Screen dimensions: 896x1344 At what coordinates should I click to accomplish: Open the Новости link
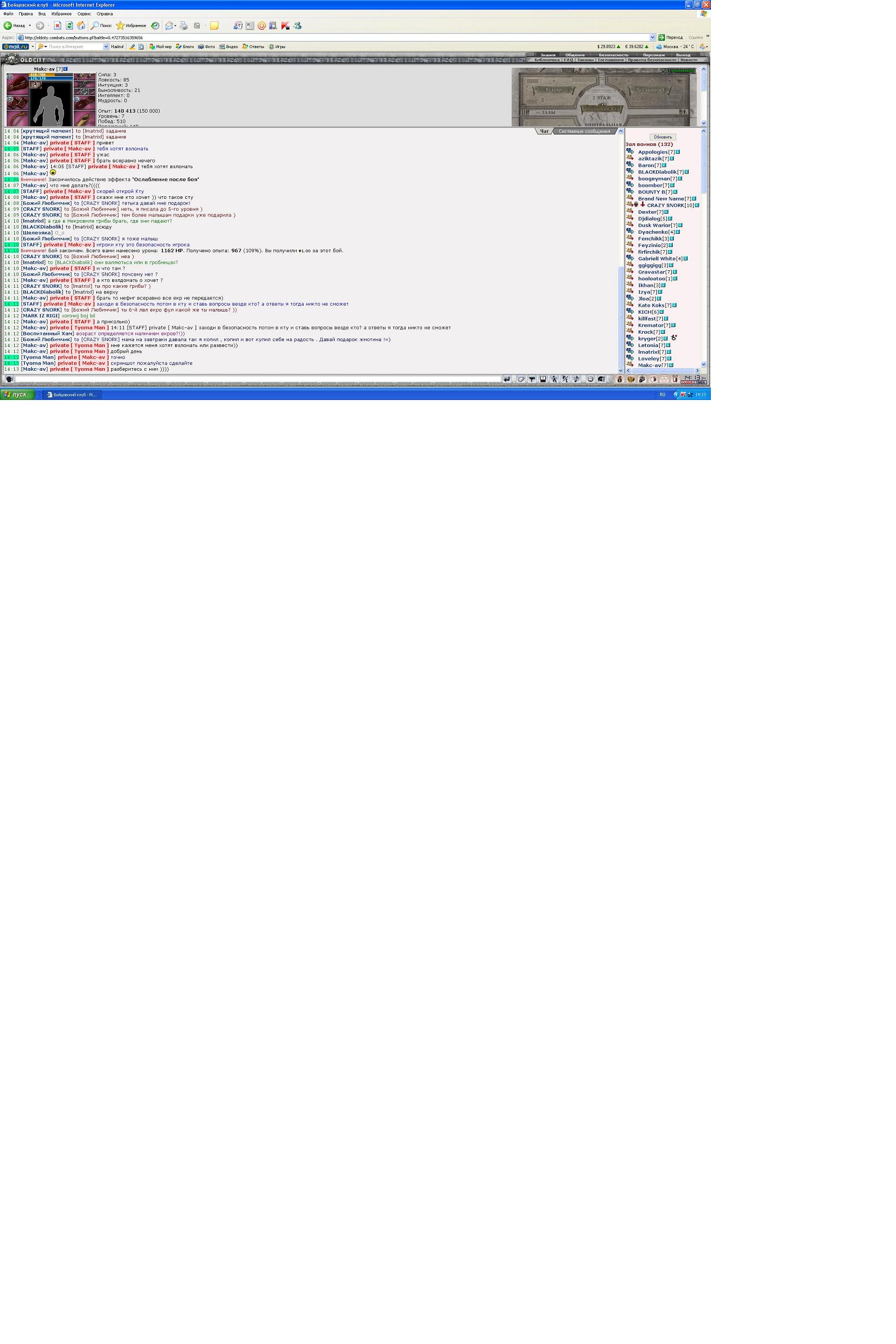(x=689, y=60)
